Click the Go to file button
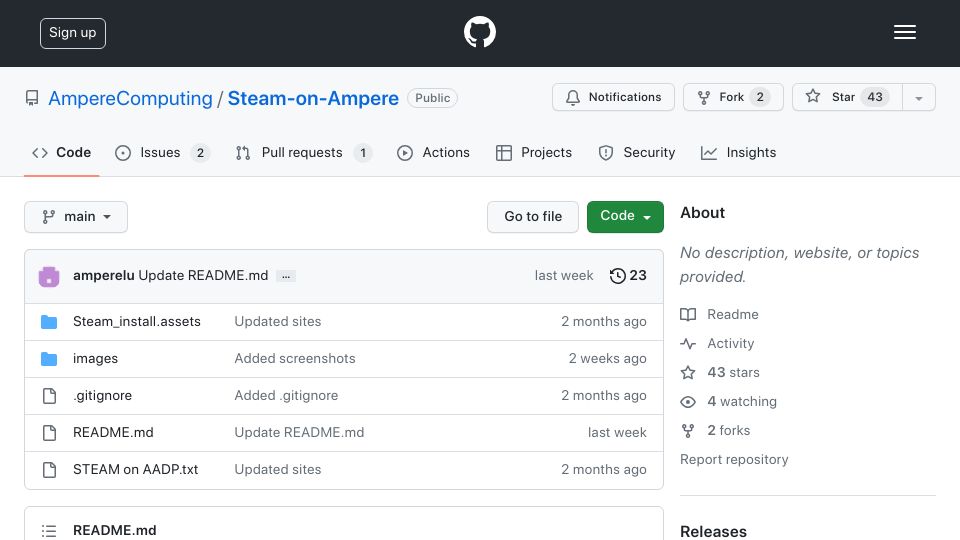960x540 pixels. click(x=533, y=217)
